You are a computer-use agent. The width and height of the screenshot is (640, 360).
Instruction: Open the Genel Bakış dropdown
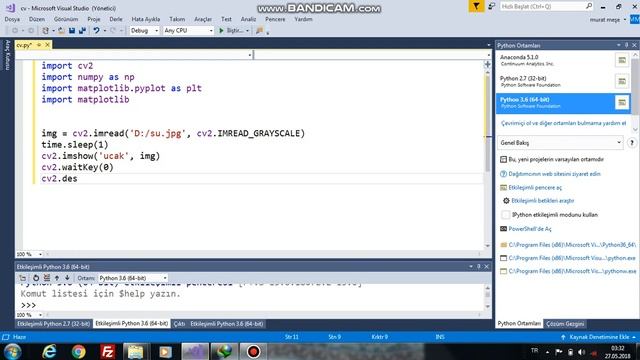[560, 143]
